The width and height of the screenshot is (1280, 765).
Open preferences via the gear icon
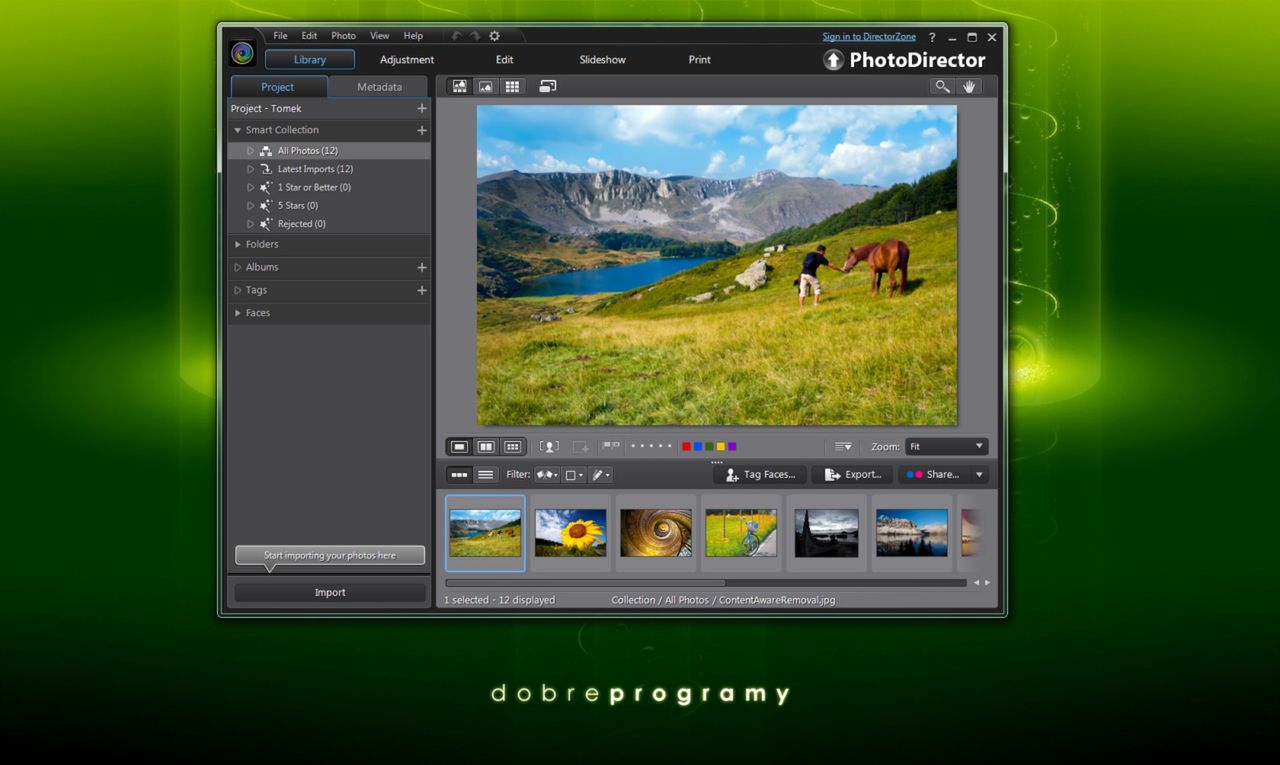(x=494, y=36)
